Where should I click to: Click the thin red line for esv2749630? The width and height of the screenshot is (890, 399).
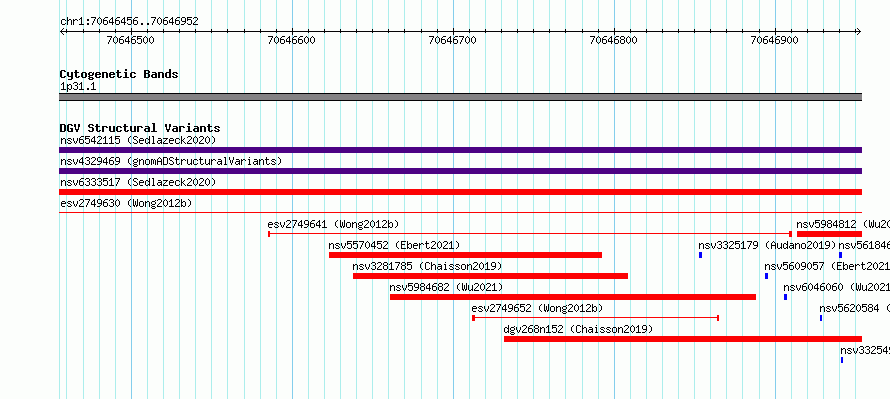click(x=460, y=213)
